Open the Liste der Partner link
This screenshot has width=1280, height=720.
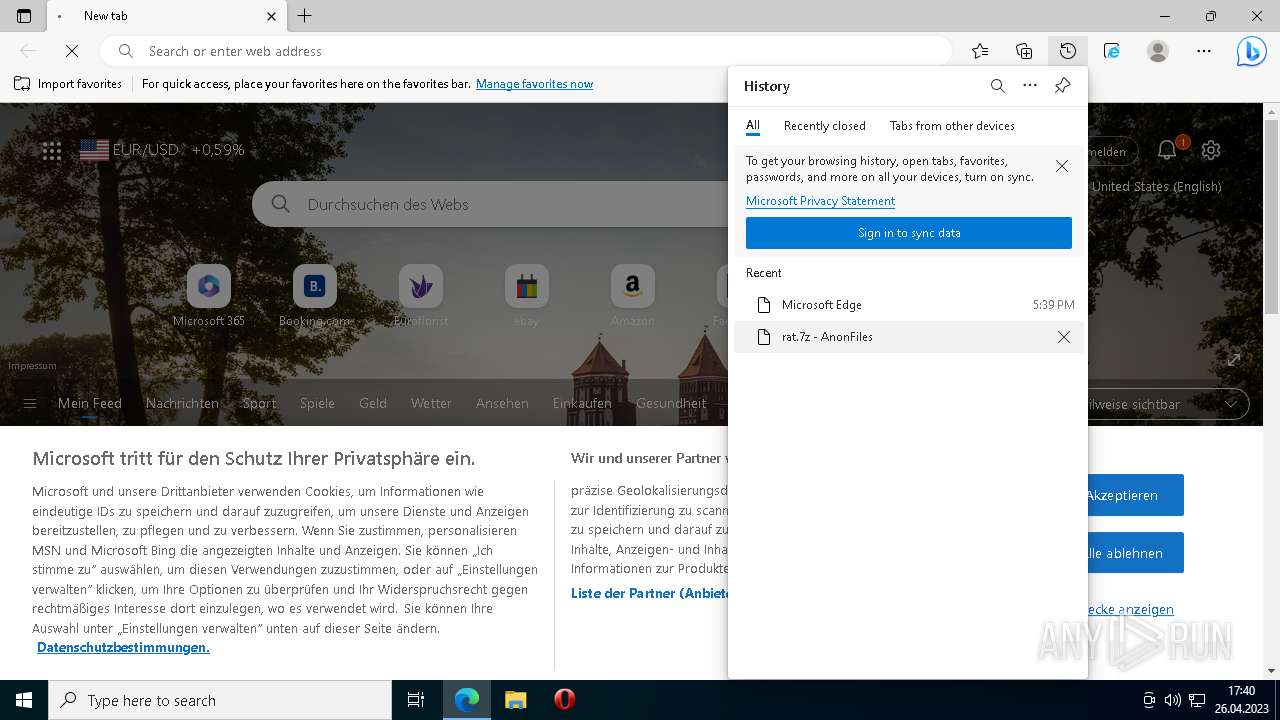coord(649,593)
